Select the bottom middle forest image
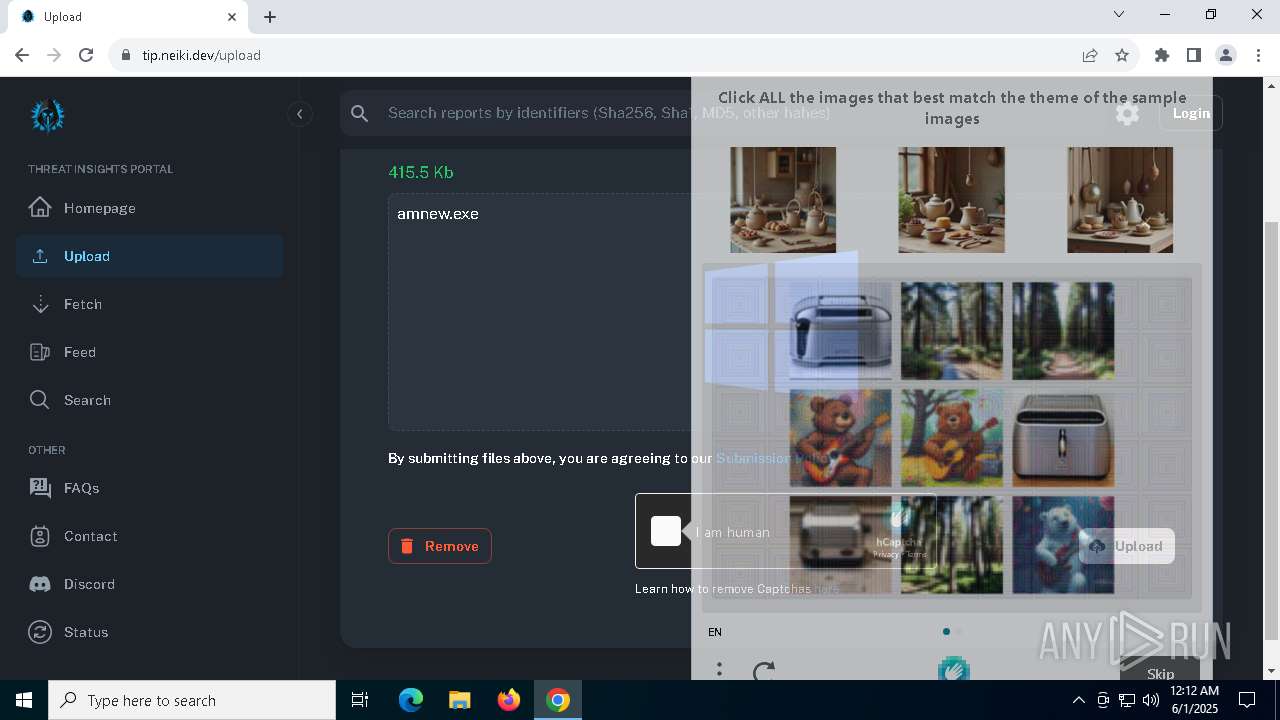This screenshot has height=720, width=1280. [x=951, y=545]
